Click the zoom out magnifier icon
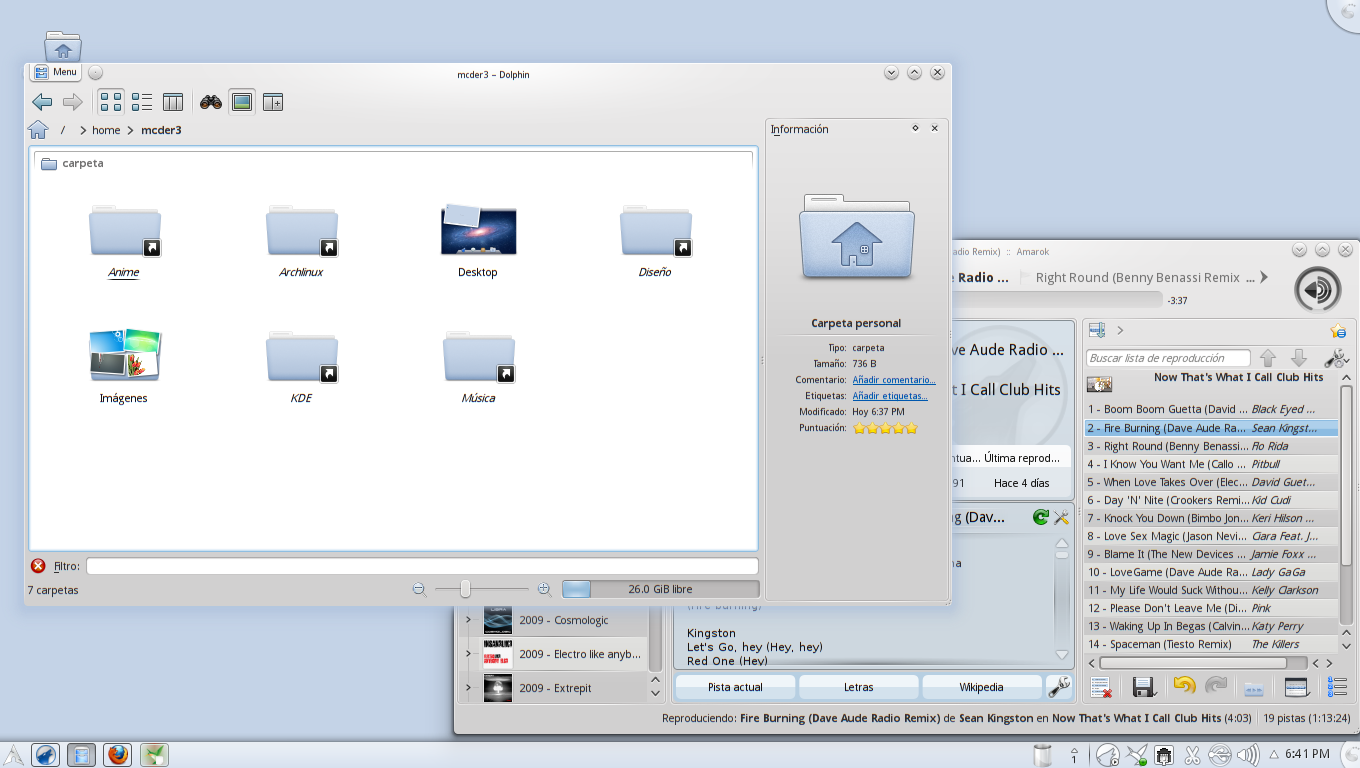This screenshot has height=768, width=1360. point(420,590)
